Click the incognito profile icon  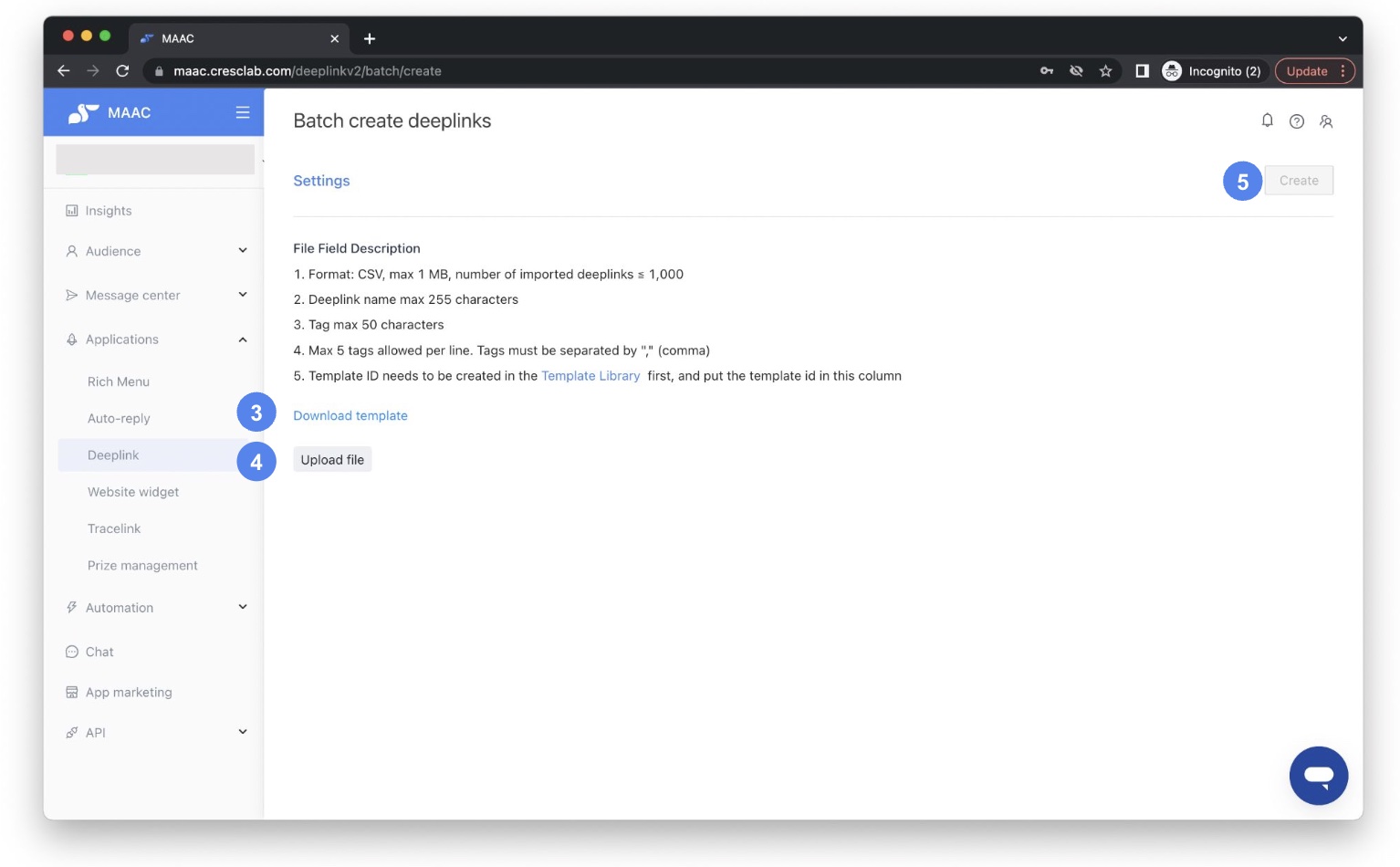point(1171,70)
